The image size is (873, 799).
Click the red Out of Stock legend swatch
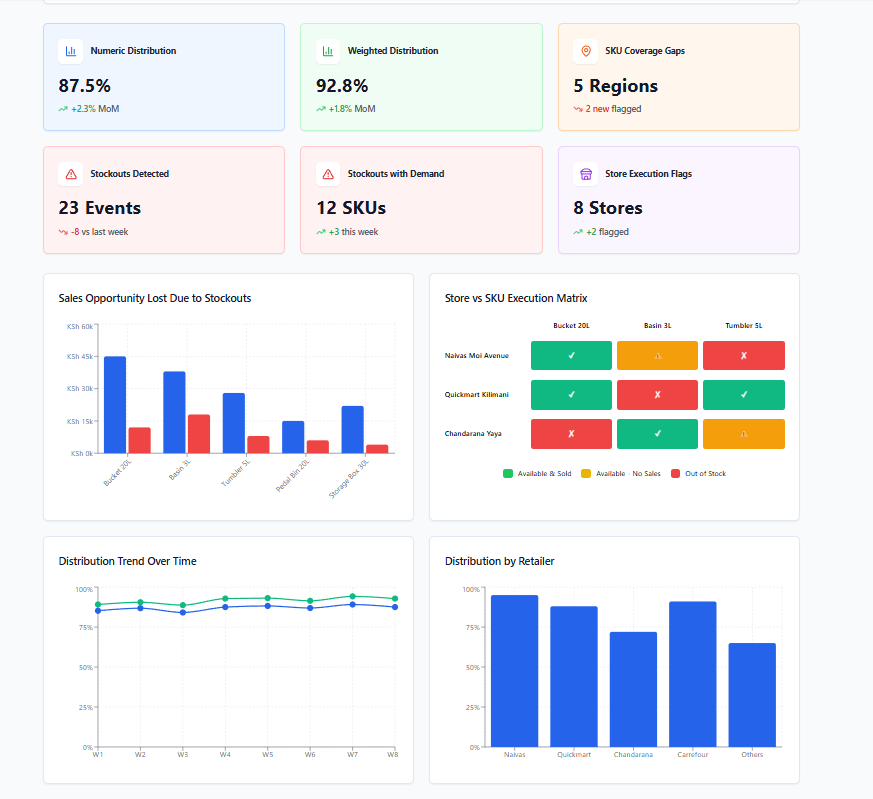(675, 474)
